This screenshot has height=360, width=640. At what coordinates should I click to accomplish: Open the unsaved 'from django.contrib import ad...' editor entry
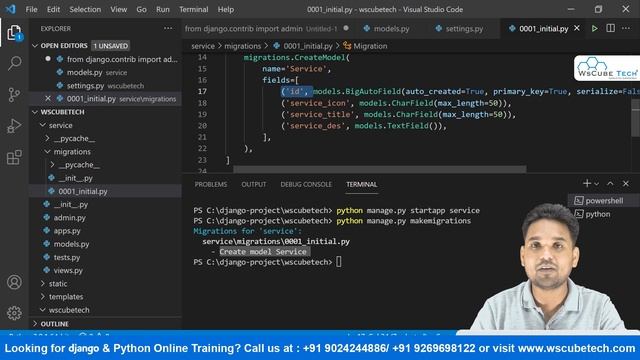122,59
